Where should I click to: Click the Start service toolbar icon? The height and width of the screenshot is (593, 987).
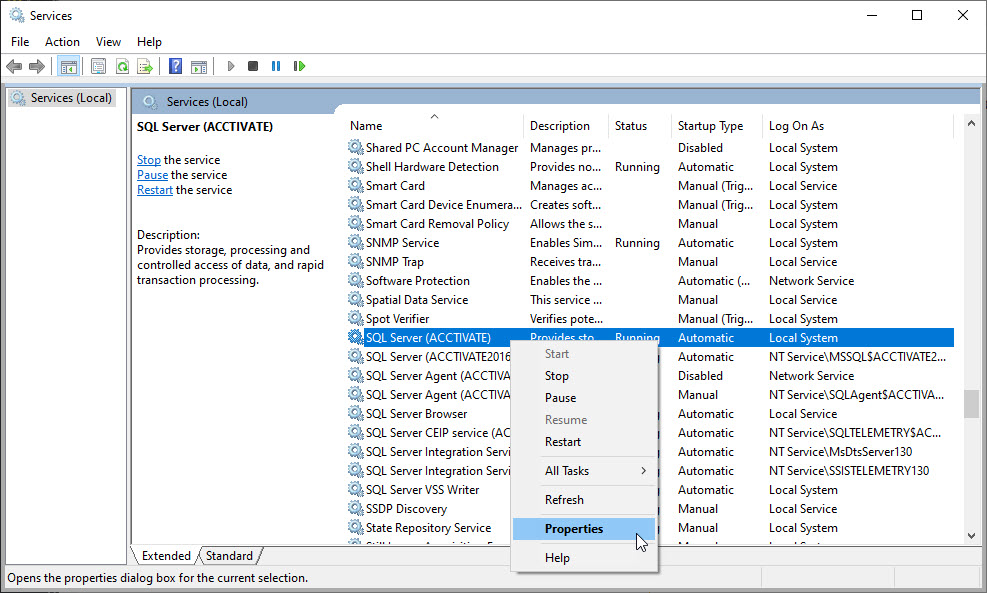(x=230, y=66)
